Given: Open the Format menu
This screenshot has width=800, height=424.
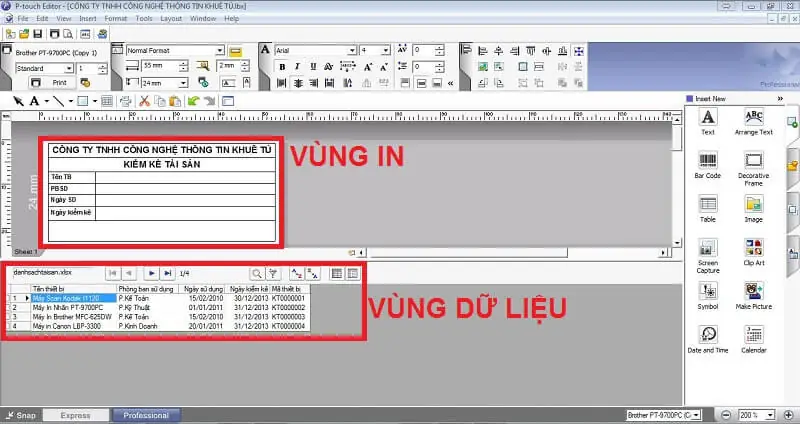Looking at the screenshot, I should point(116,18).
